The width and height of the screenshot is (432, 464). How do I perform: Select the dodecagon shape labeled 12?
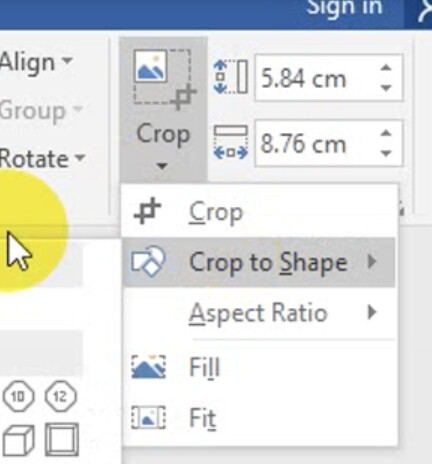(x=60, y=396)
